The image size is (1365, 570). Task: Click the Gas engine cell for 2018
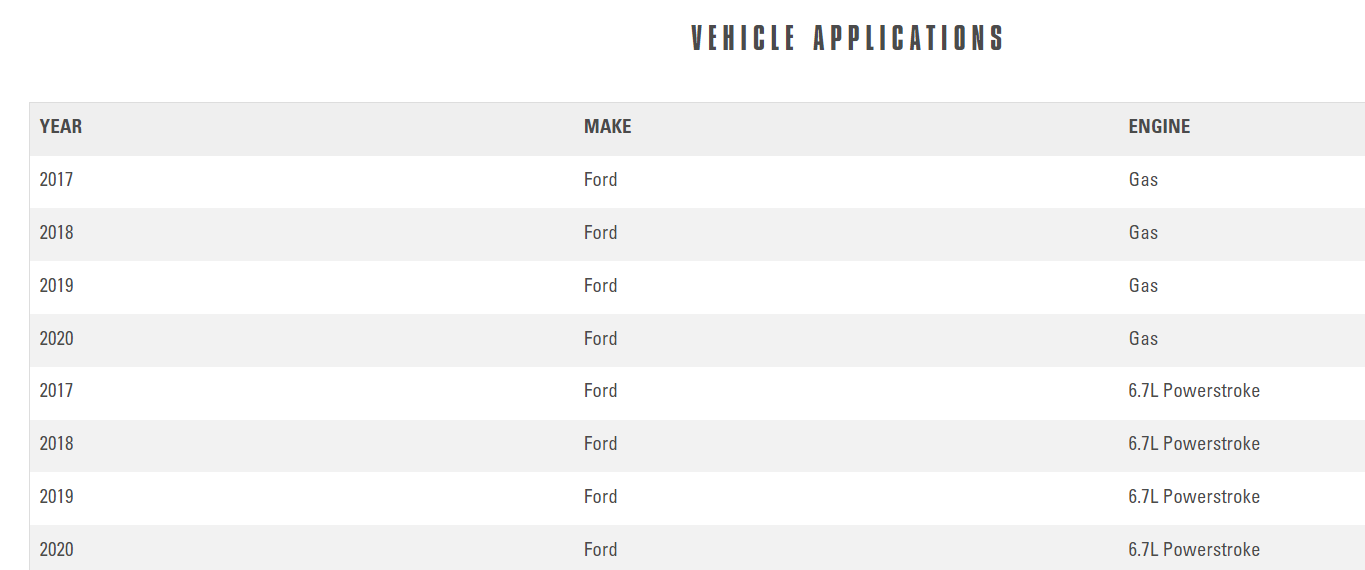coord(1143,233)
